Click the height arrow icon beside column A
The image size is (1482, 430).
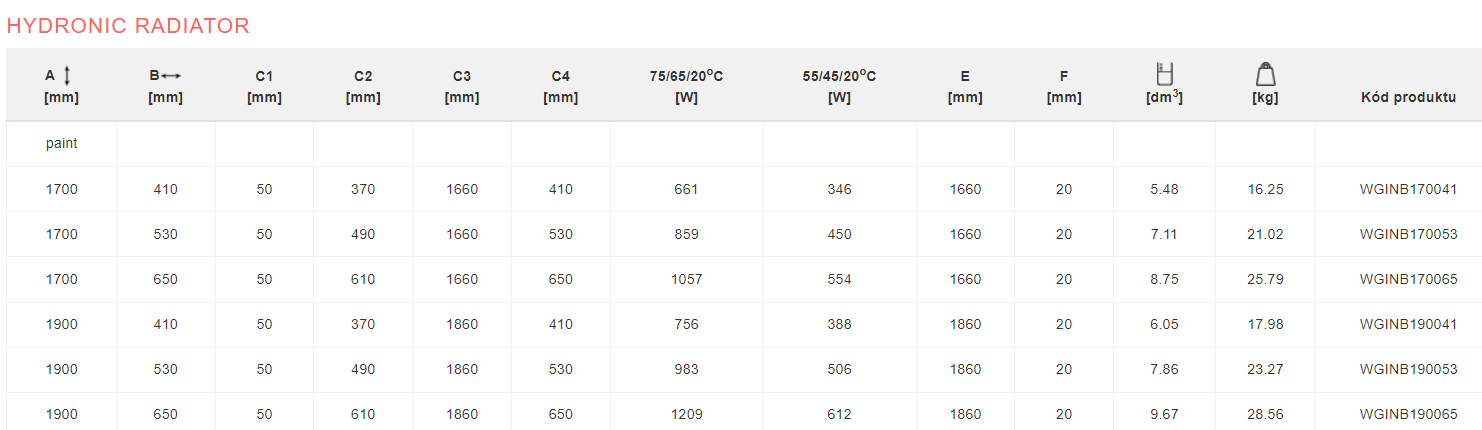point(67,75)
